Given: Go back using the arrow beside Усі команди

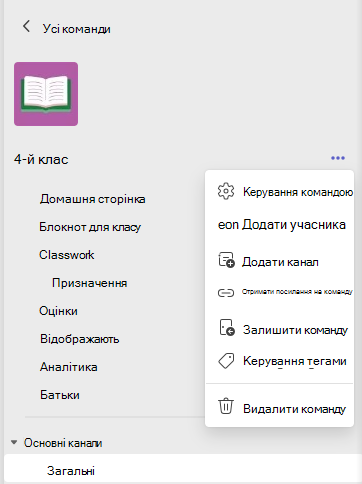Looking at the screenshot, I should pos(26,26).
